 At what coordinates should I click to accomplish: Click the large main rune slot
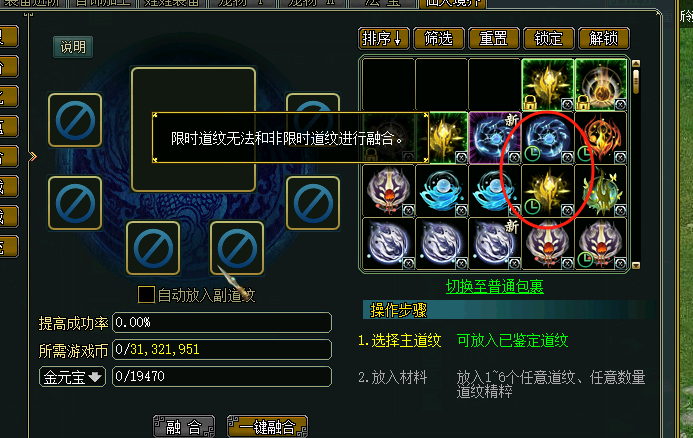click(x=194, y=129)
